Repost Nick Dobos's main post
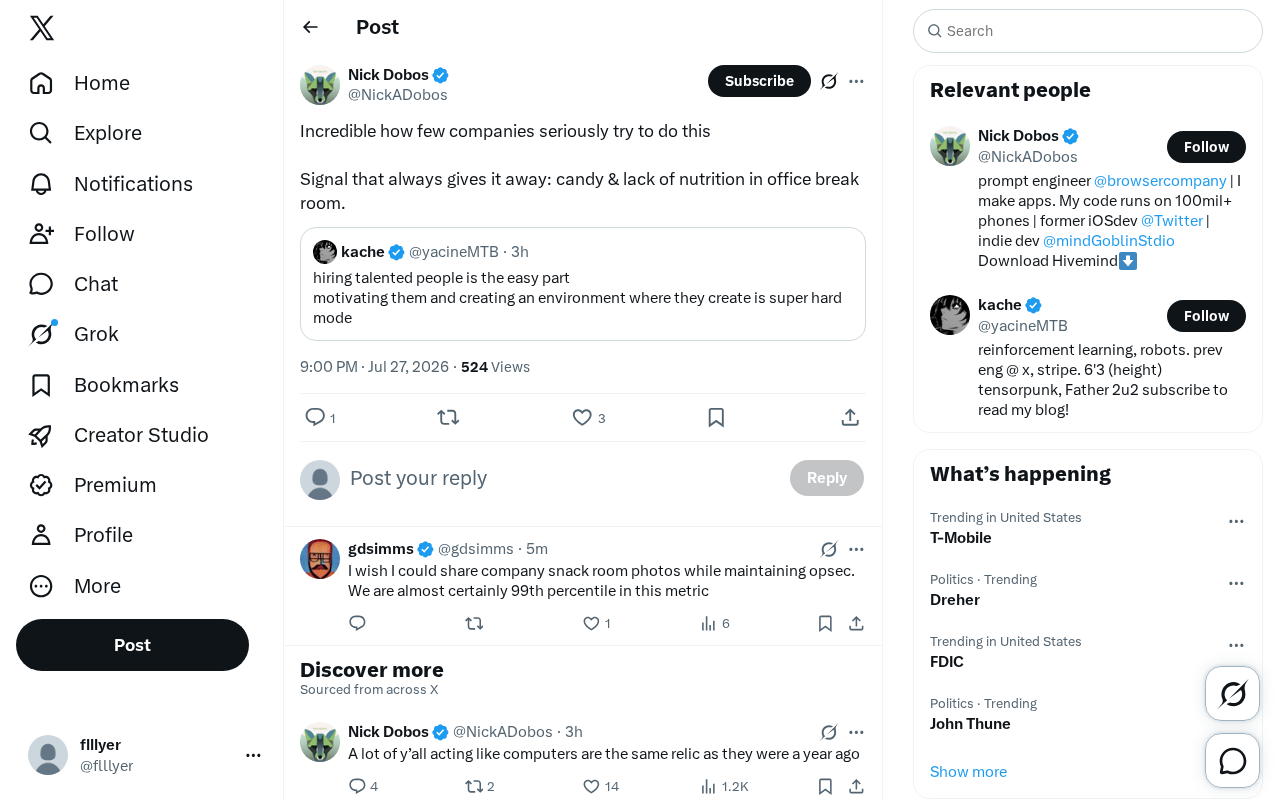The height and width of the screenshot is (800, 1280). tap(448, 417)
